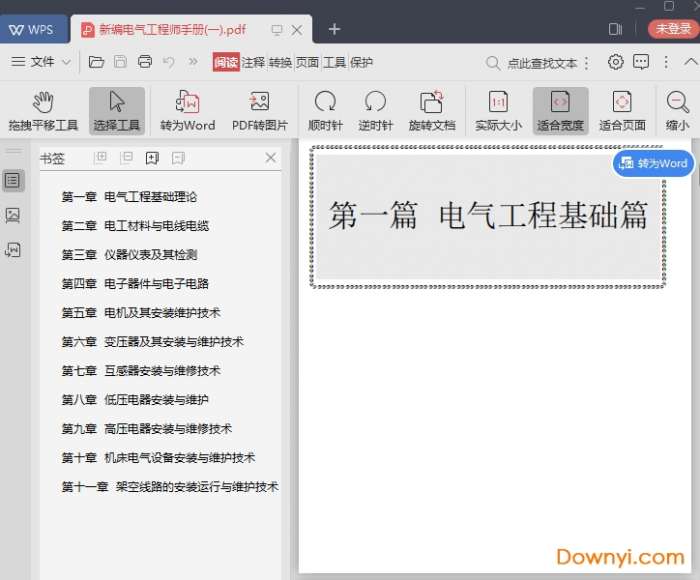Show more quick-access tools (»)
The image size is (700, 580).
click(x=192, y=62)
